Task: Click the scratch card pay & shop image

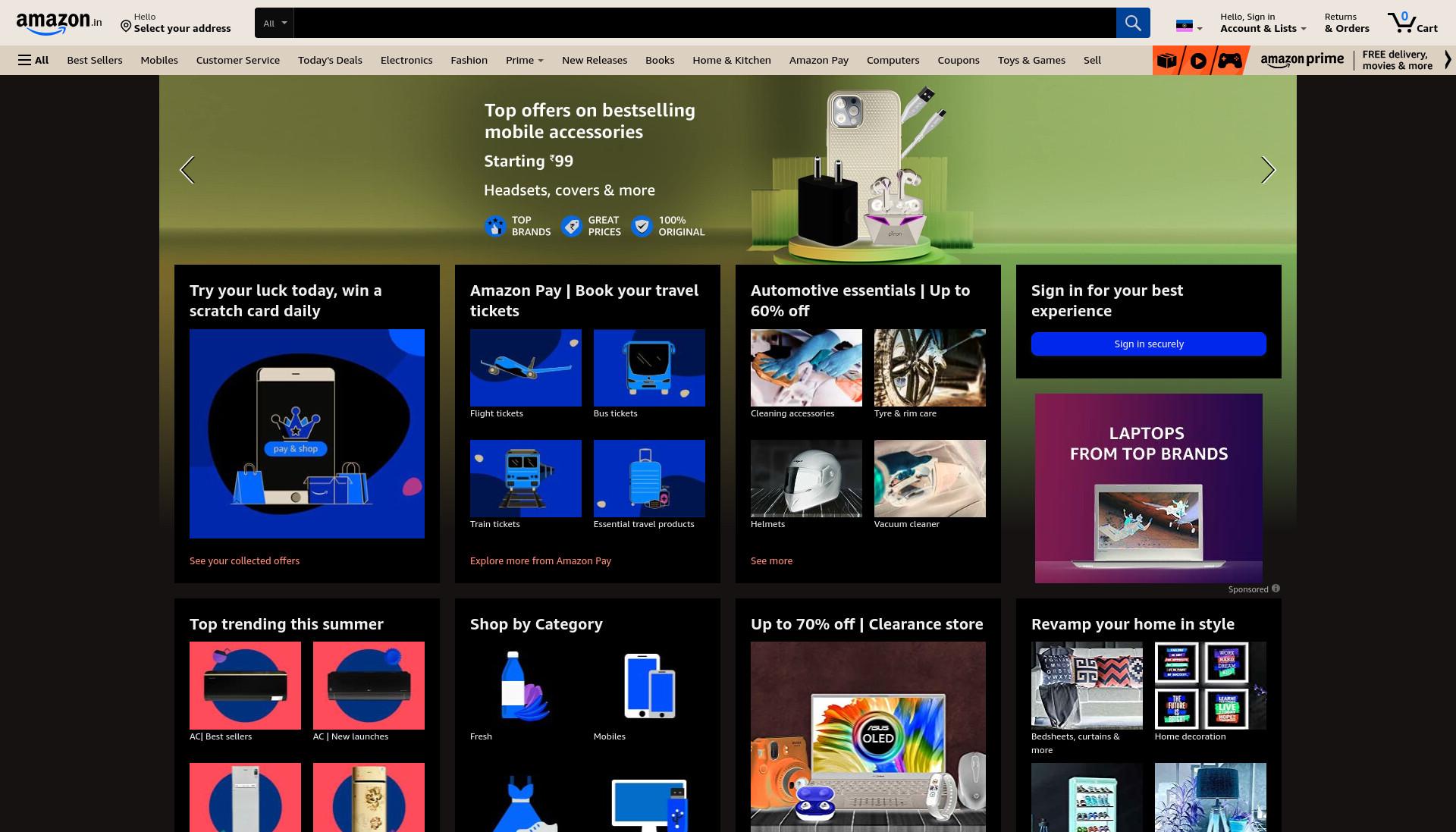Action: [x=307, y=434]
